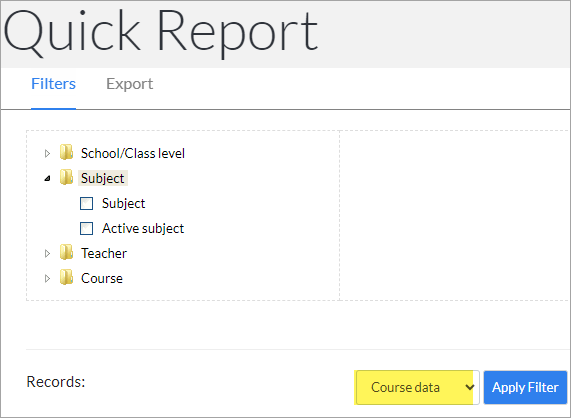The width and height of the screenshot is (571, 418).
Task: Click the Course folder icon
Action: click(x=66, y=277)
